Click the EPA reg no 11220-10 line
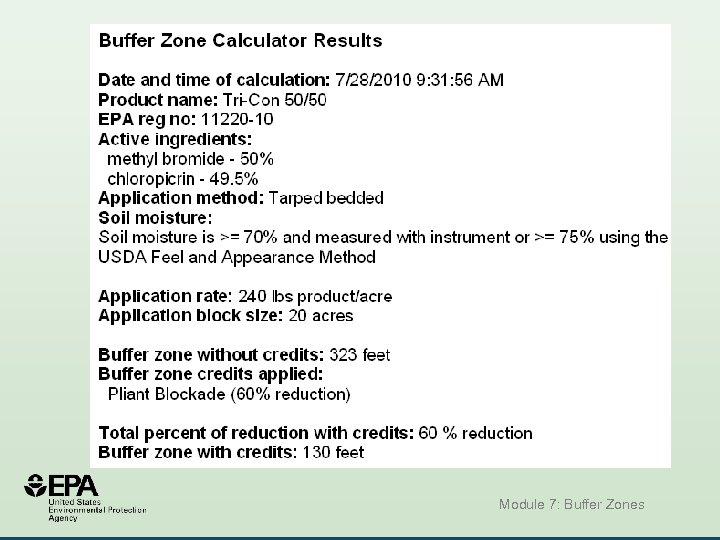Screen dimensions: 720x540 coord(185,119)
